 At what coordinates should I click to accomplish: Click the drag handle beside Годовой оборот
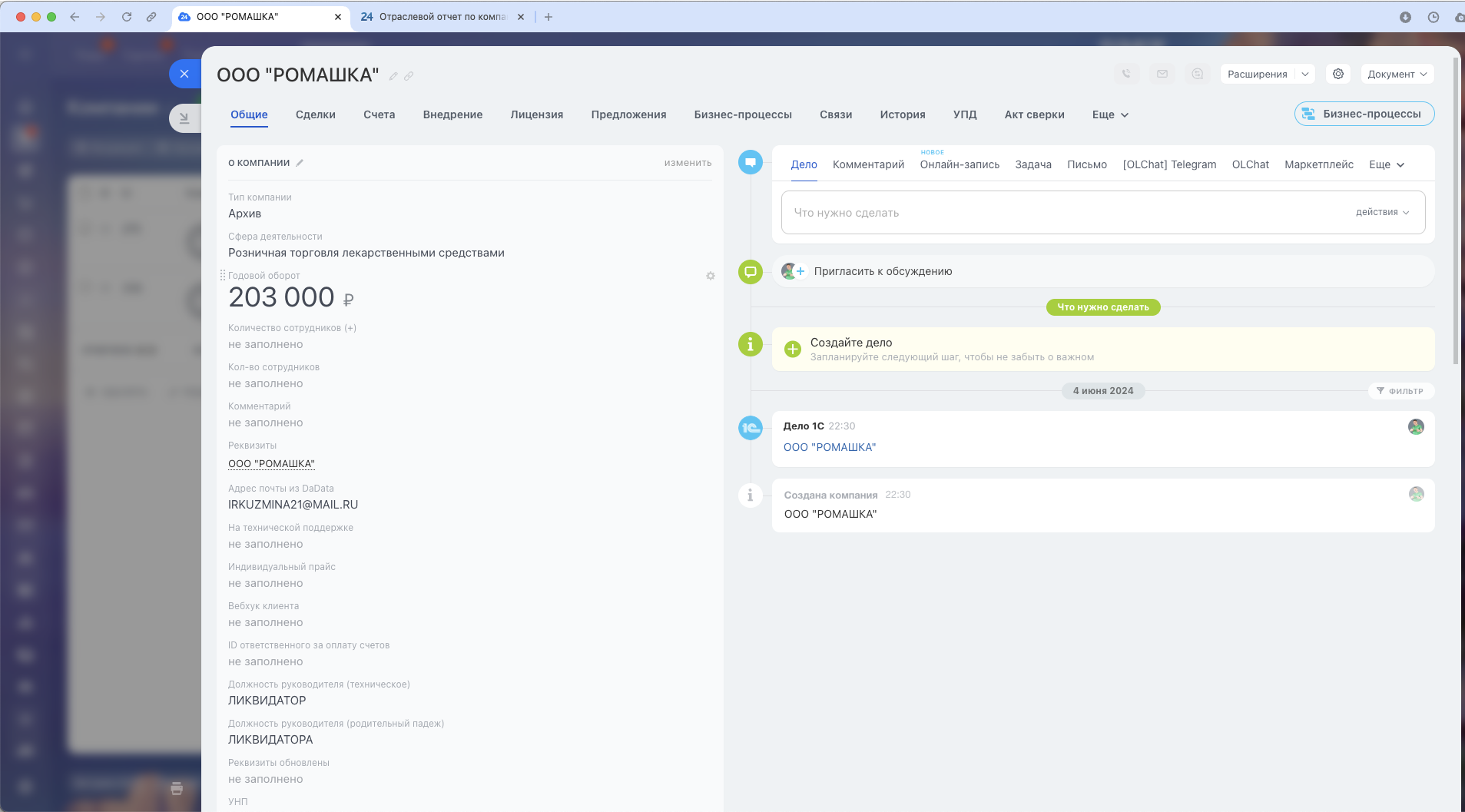click(x=223, y=275)
